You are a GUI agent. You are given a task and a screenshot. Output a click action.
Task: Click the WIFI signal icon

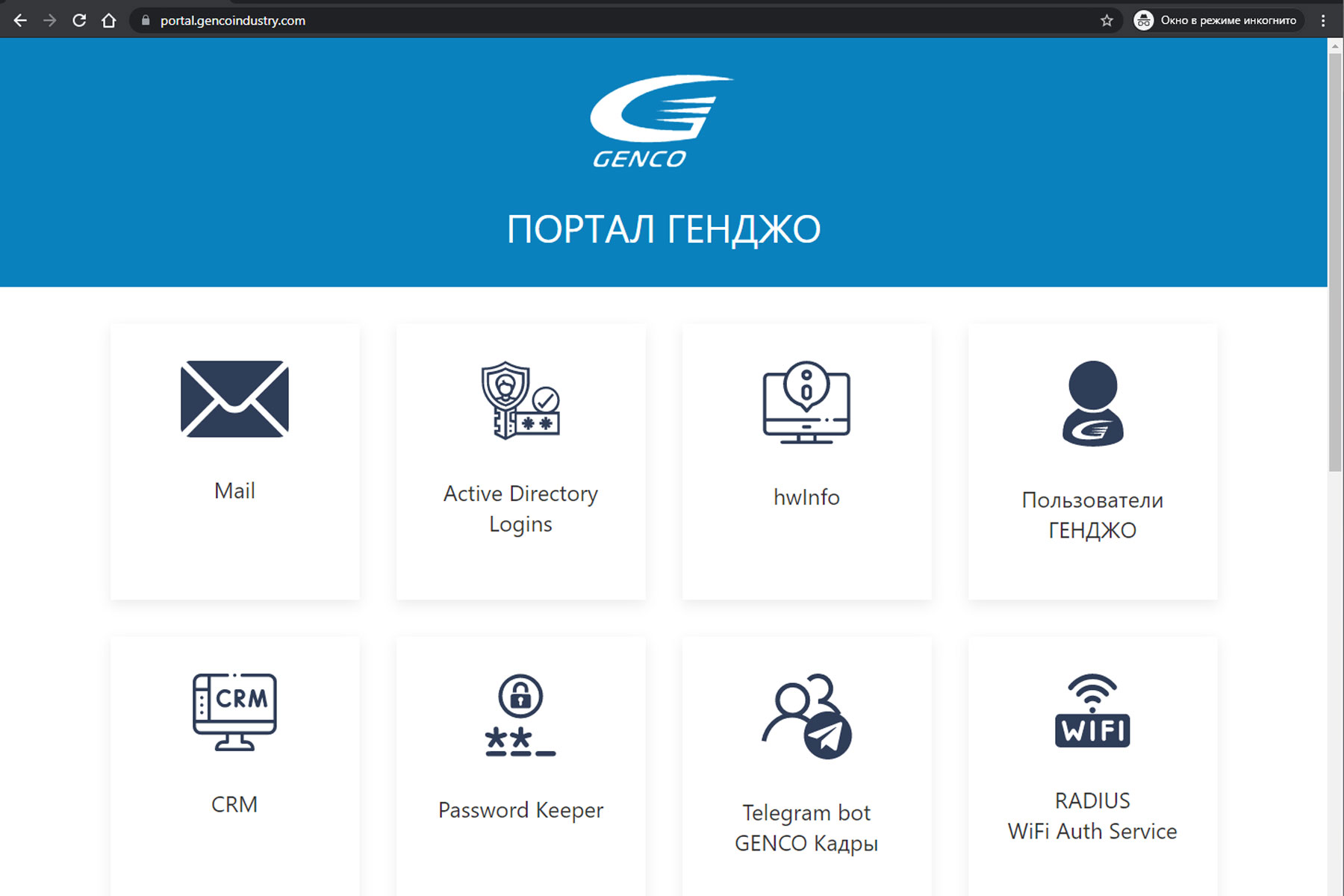pyautogui.click(x=1092, y=710)
